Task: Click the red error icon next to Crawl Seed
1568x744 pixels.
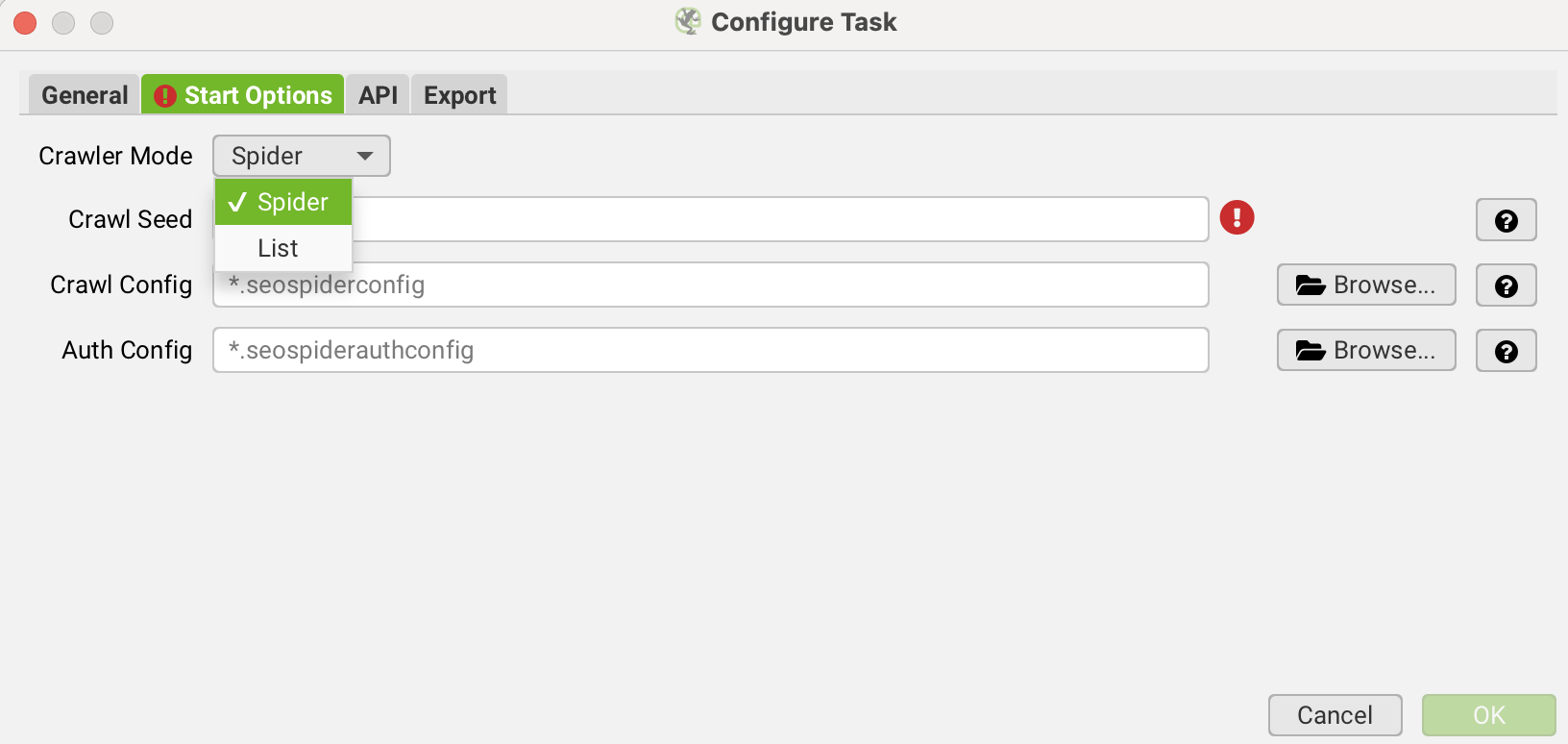Action: [x=1237, y=218]
